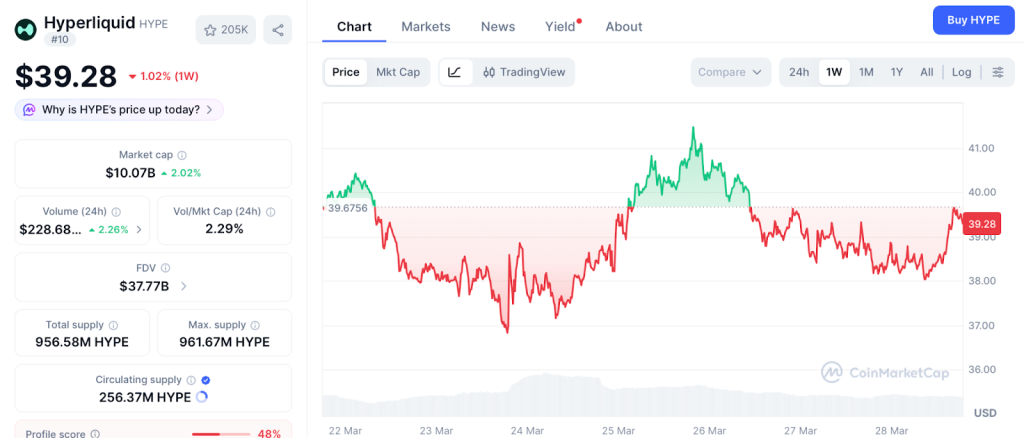The image size is (1024, 438).
Task: Switch chart to Mkt Cap view
Action: point(398,72)
